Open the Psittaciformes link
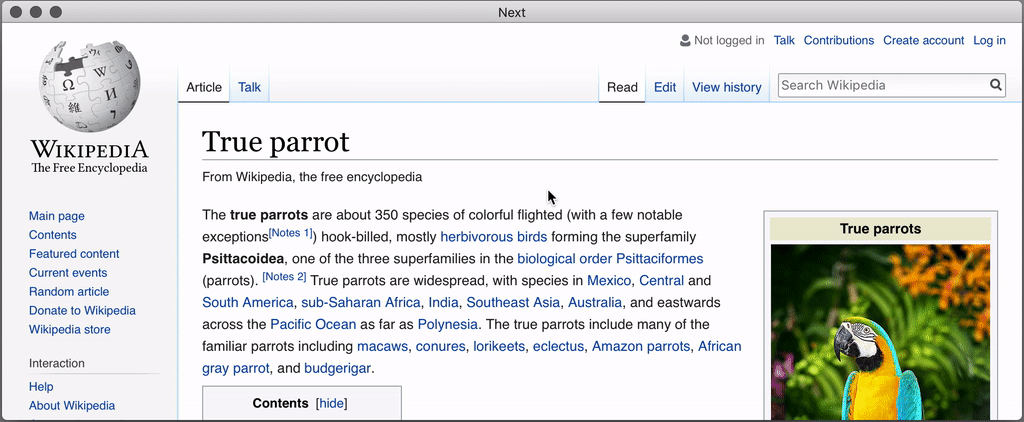Screen dimensions: 1024x422 point(660,259)
